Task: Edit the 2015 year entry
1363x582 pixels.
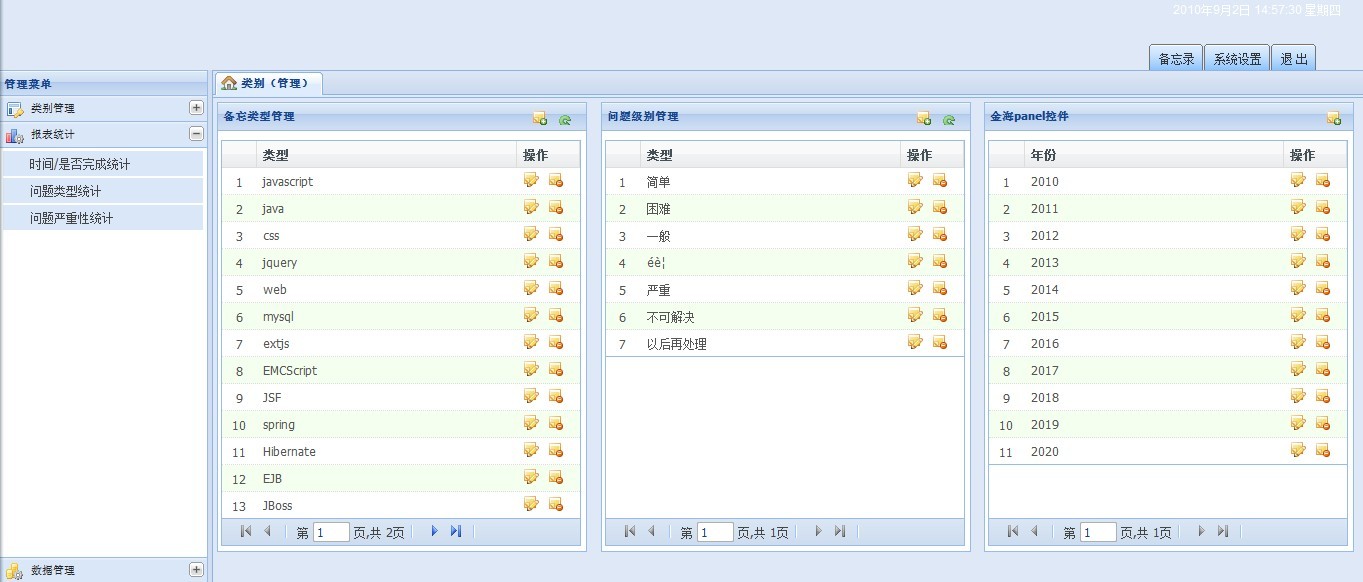Action: click(1297, 315)
